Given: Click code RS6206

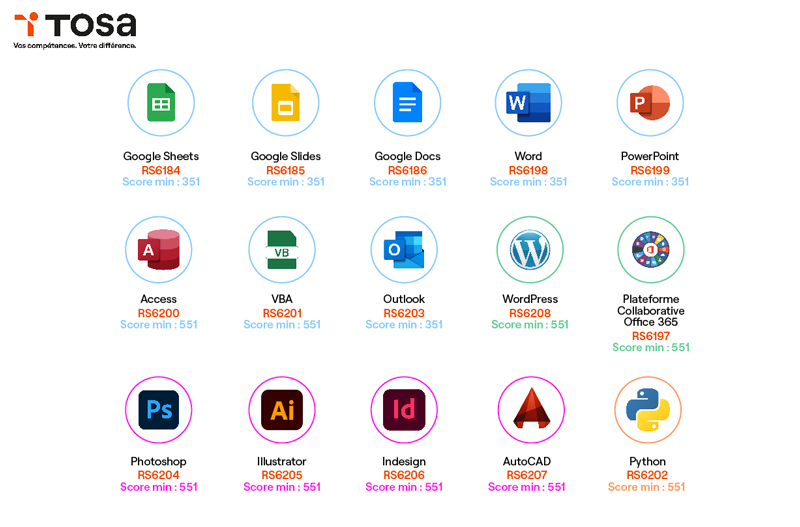Looking at the screenshot, I should click(x=404, y=475).
